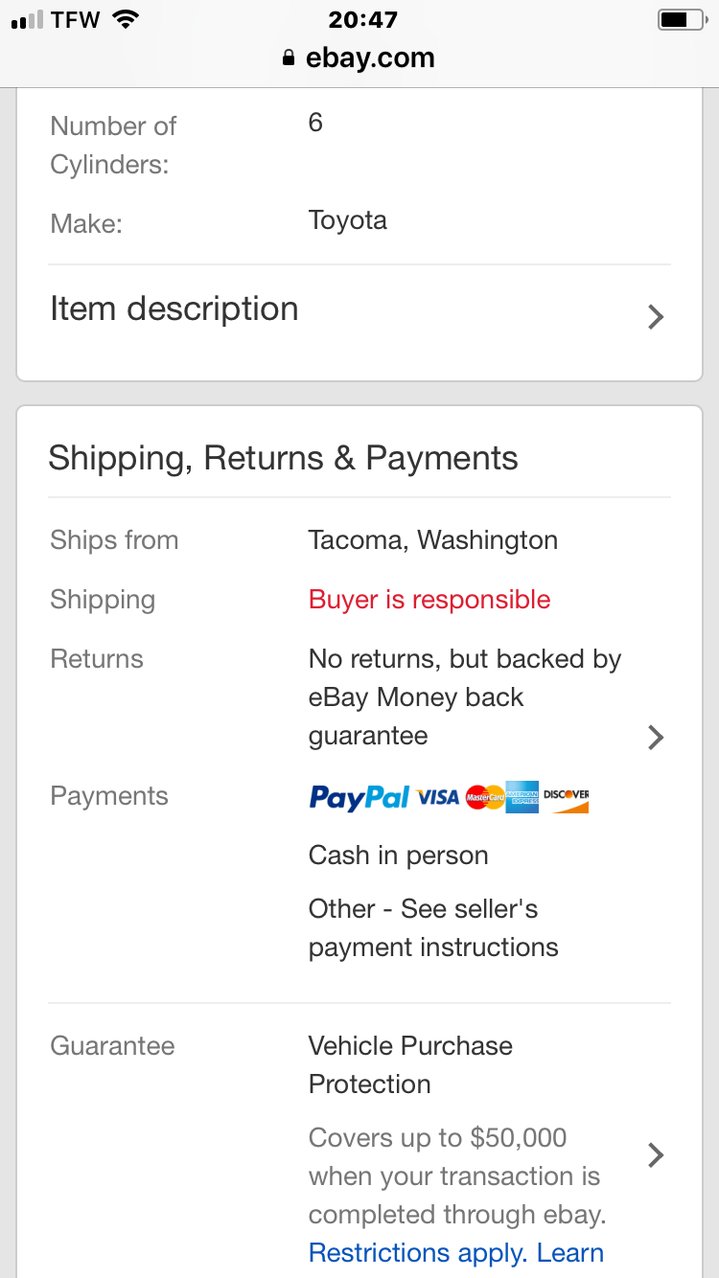The image size is (719, 1278).
Task: Expand Item description with chevron arrow
Action: 656,317
